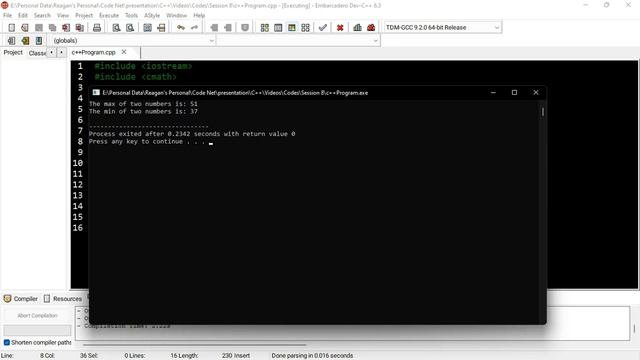Open the Compiler bottom panel tab
Viewport: 640px width, 360px height.
pos(21,299)
